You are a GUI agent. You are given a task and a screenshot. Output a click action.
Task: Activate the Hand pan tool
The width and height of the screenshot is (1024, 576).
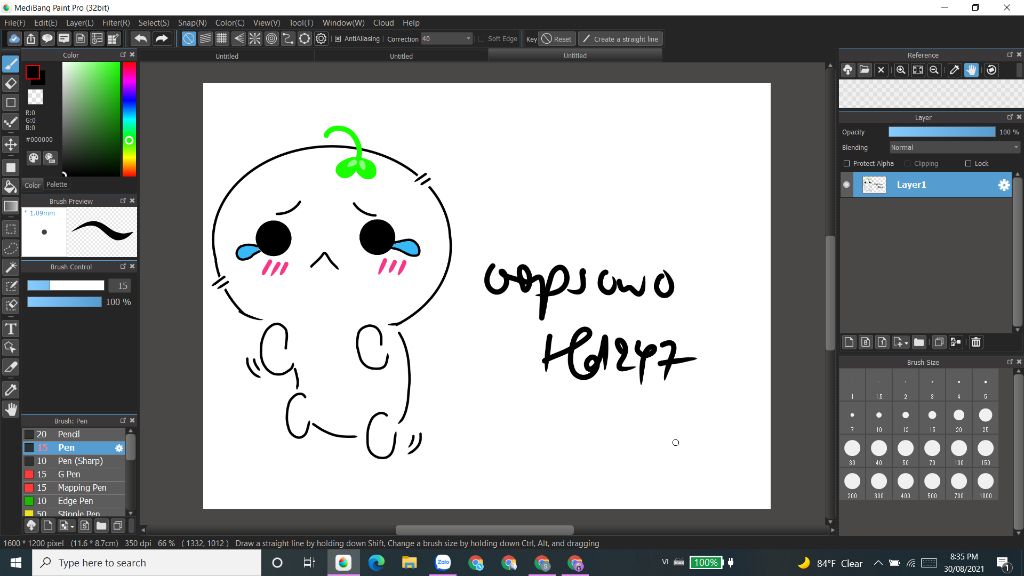pos(11,409)
